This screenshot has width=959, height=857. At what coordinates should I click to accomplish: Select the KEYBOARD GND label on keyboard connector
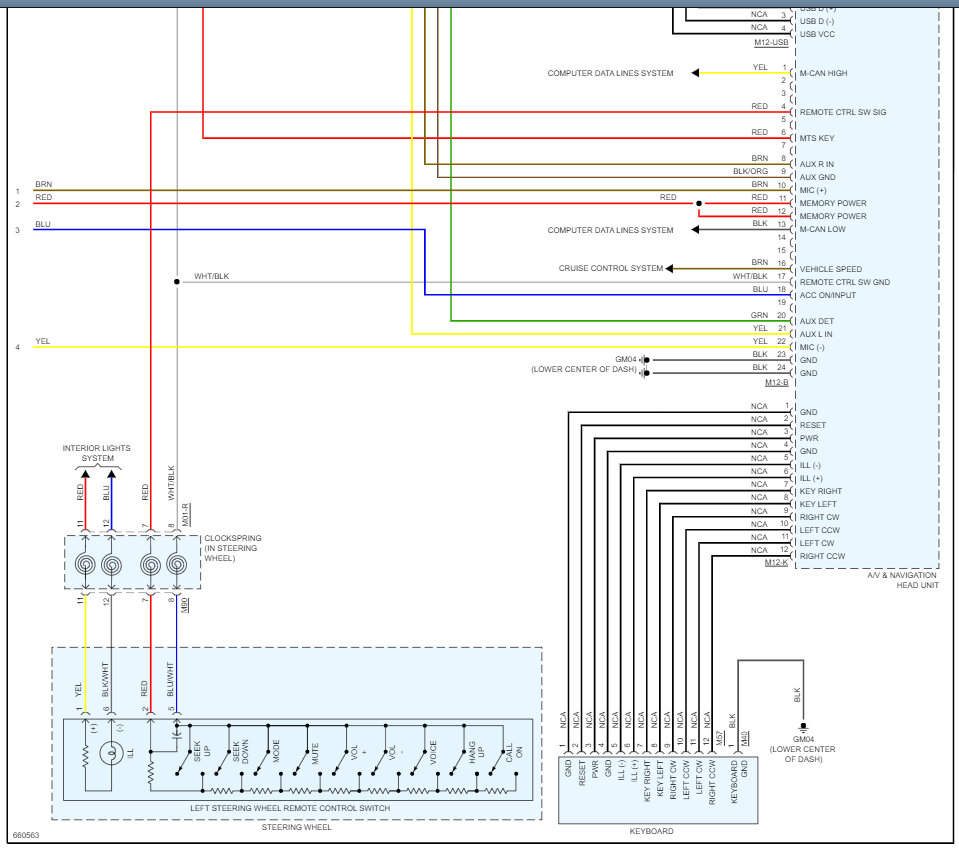[739, 781]
